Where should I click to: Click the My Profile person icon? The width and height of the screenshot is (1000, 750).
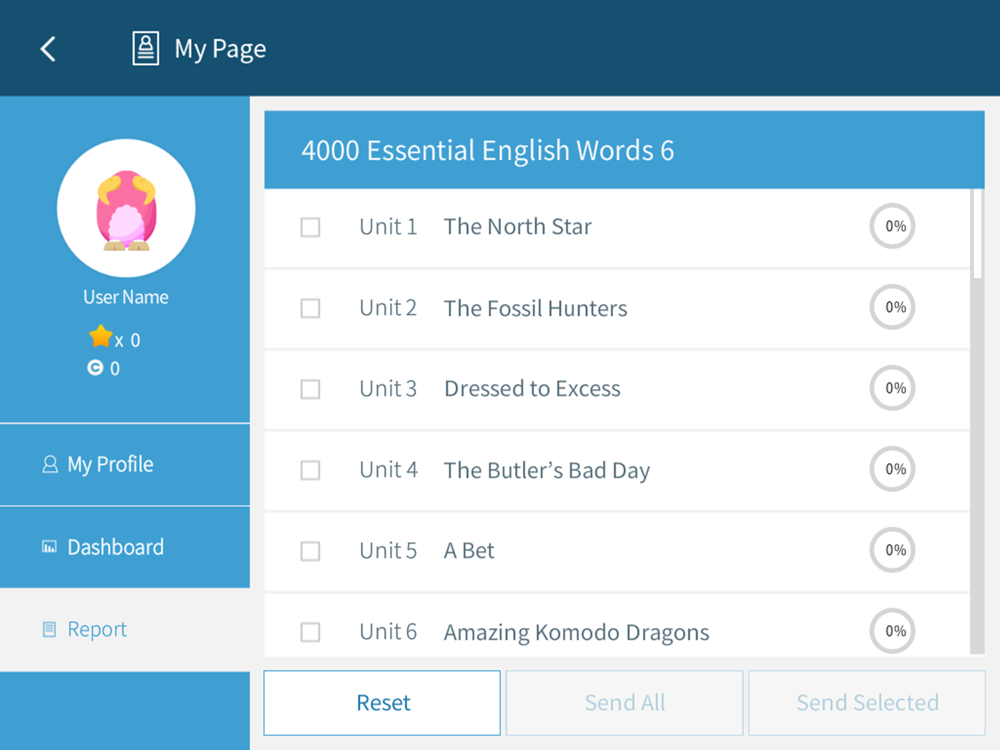(49, 465)
